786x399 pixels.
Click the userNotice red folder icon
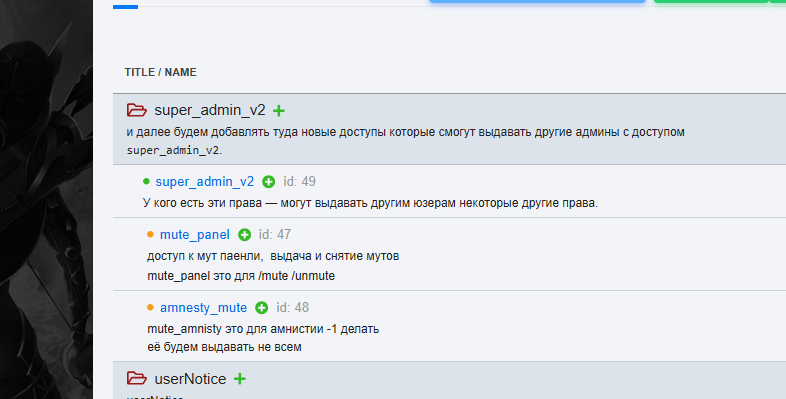pyautogui.click(x=136, y=378)
